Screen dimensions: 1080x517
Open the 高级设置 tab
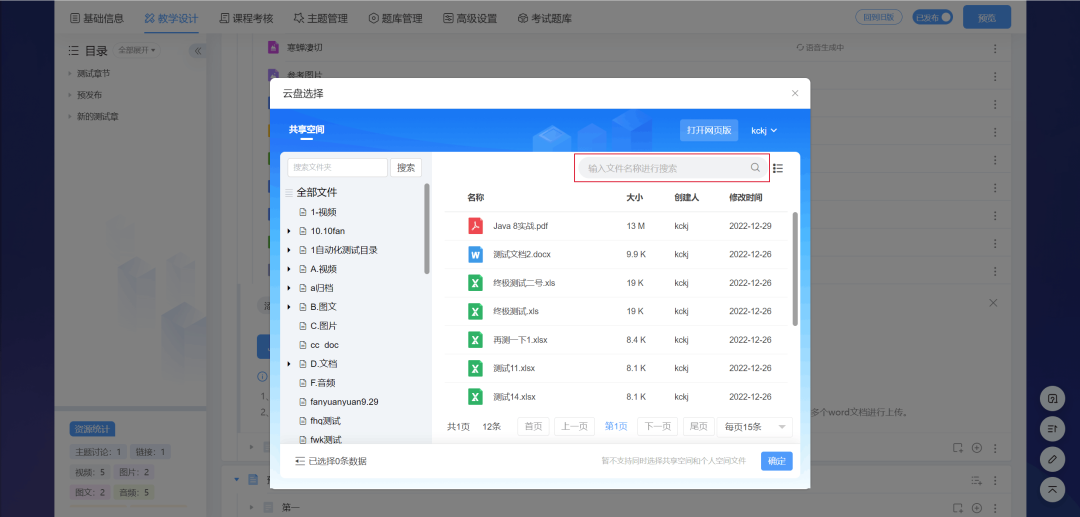tap(470, 19)
